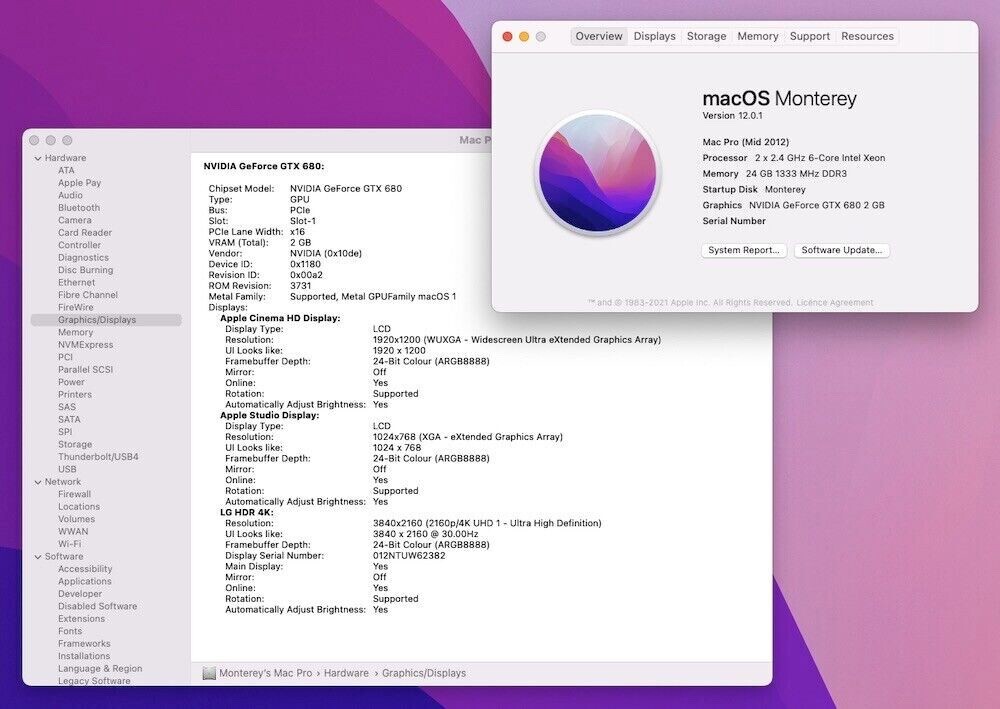Switch to the Overview tab

tap(599, 36)
